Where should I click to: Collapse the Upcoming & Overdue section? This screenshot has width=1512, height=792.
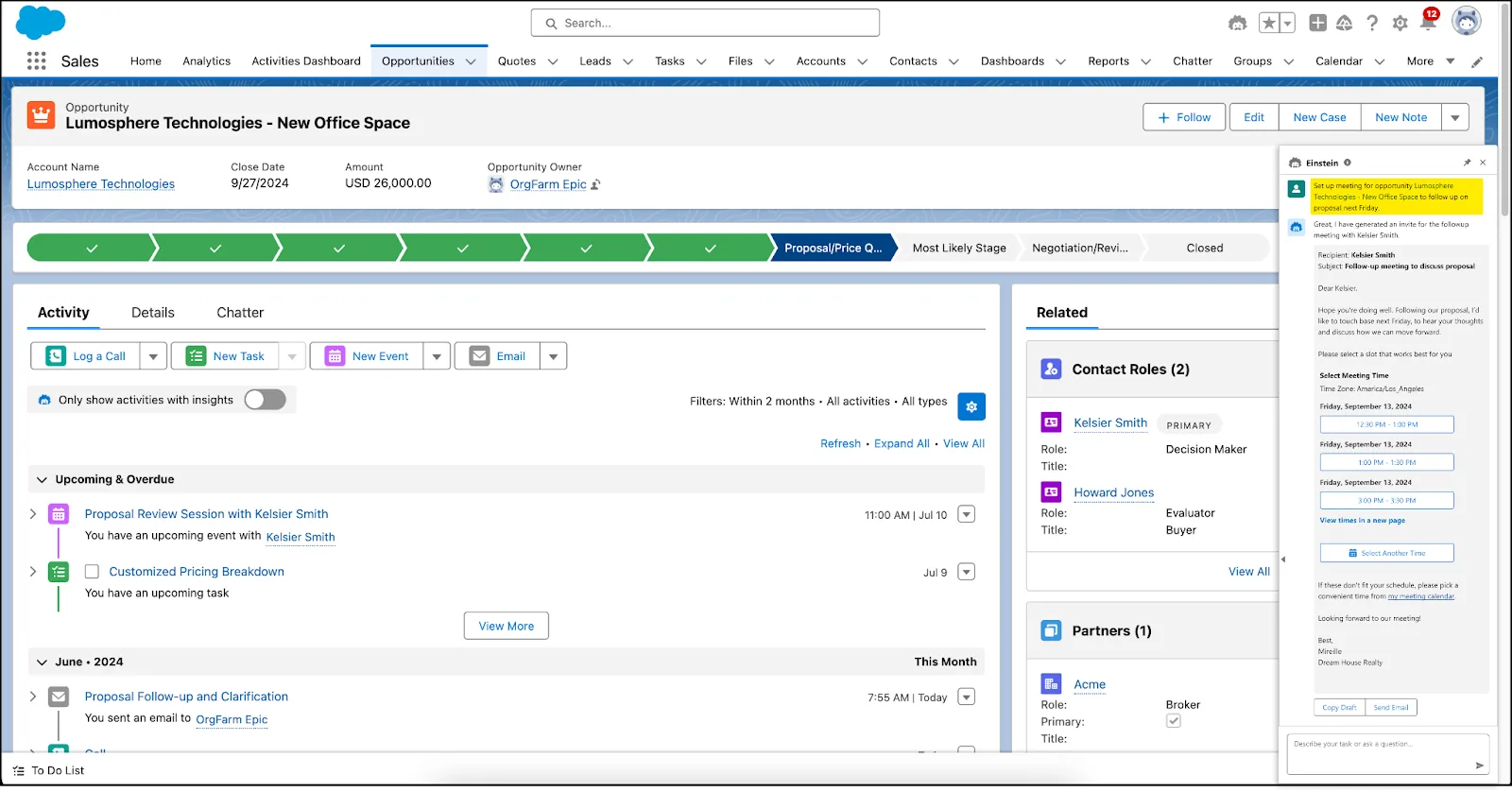[x=42, y=480]
